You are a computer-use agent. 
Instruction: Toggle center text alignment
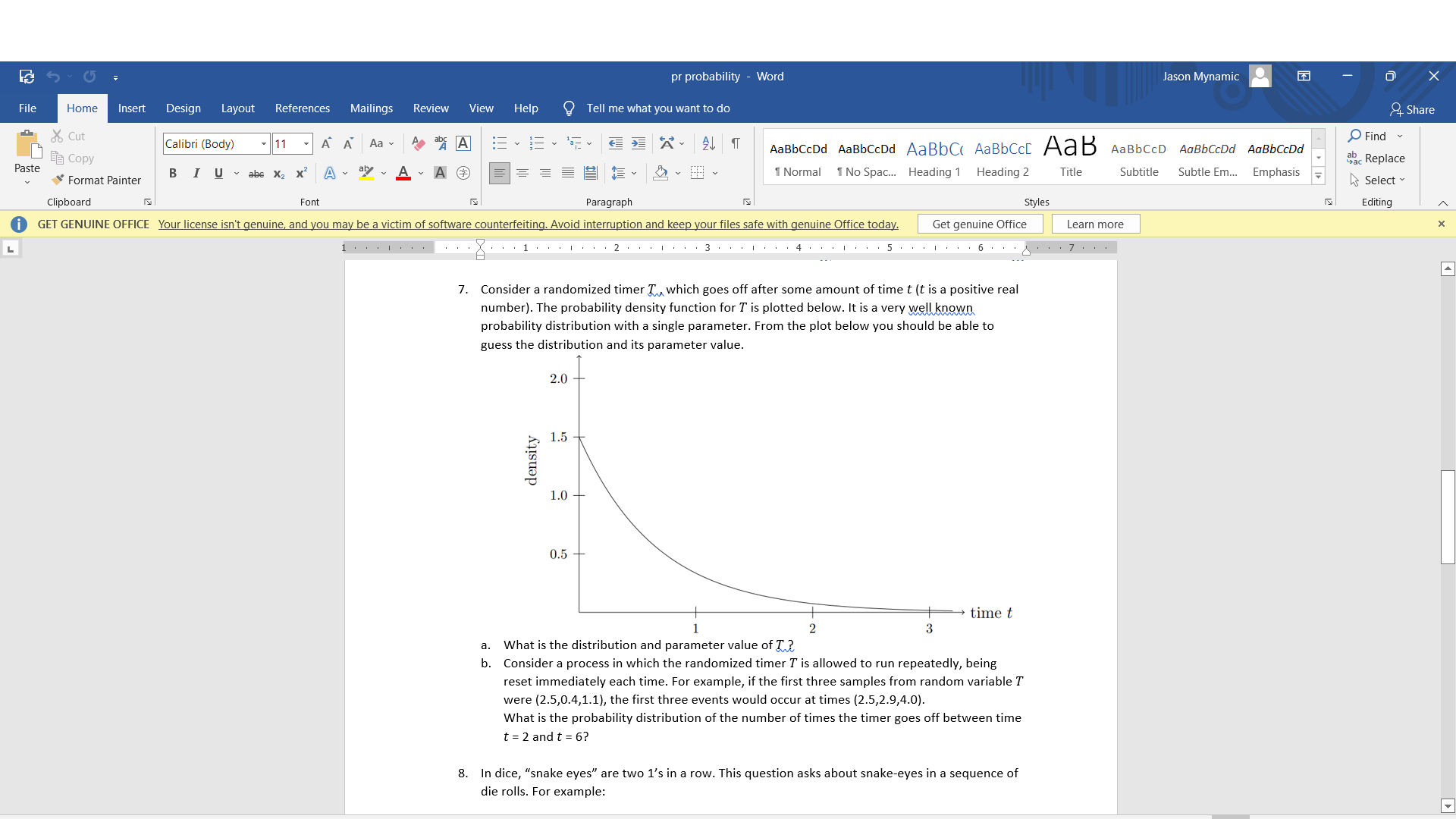(x=522, y=173)
